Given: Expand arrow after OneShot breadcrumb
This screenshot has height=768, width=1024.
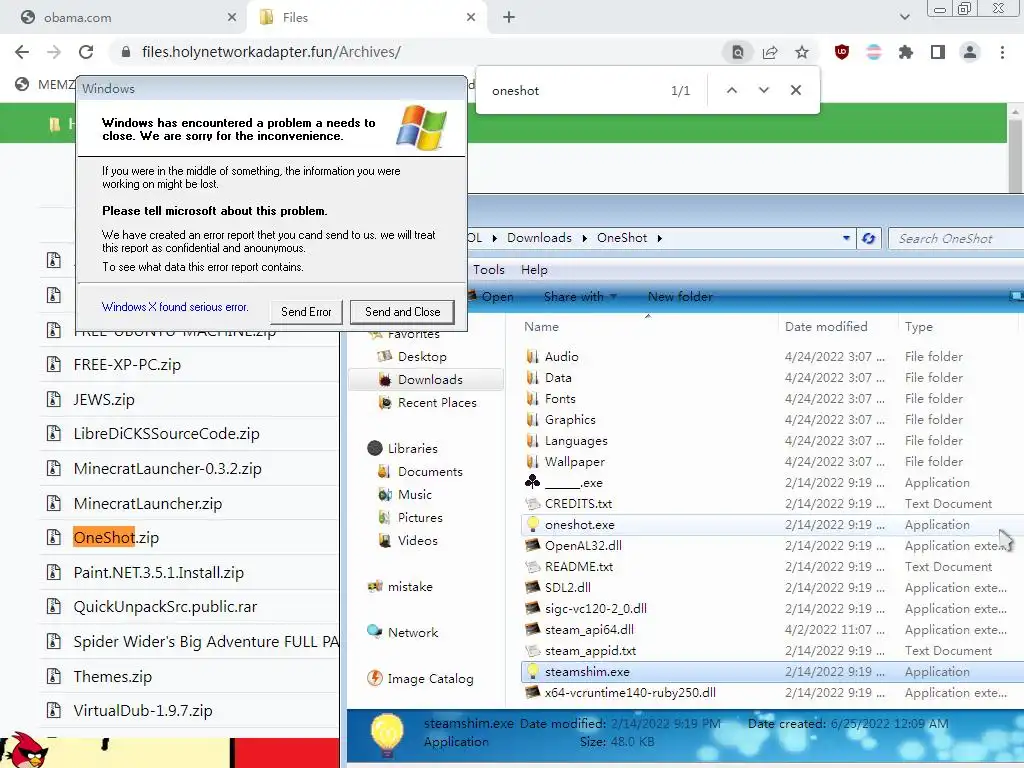Looking at the screenshot, I should tap(660, 238).
